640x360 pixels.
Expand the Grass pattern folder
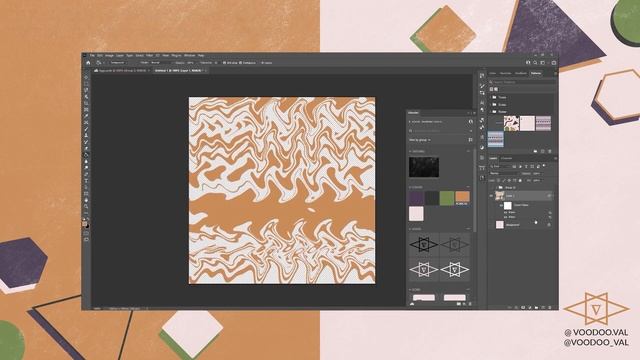[491, 104]
